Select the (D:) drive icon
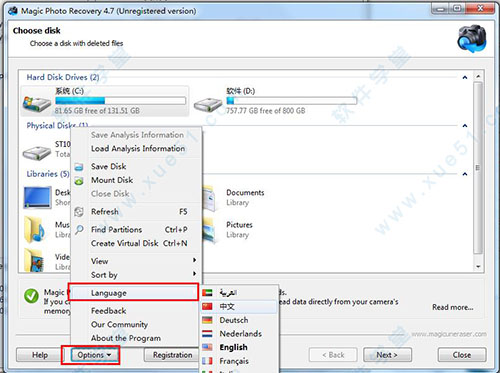Viewport: 500px width, 373px height. click(208, 105)
